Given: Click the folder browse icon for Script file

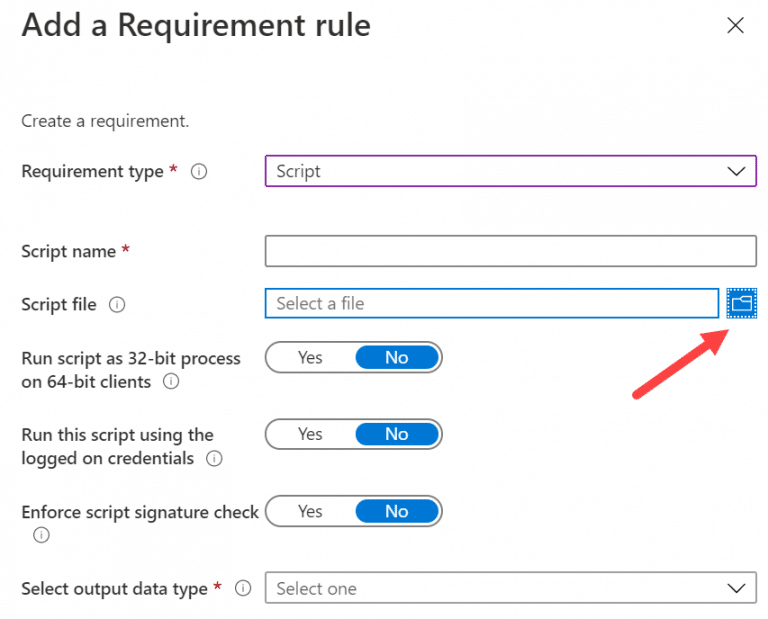Looking at the screenshot, I should click(741, 303).
